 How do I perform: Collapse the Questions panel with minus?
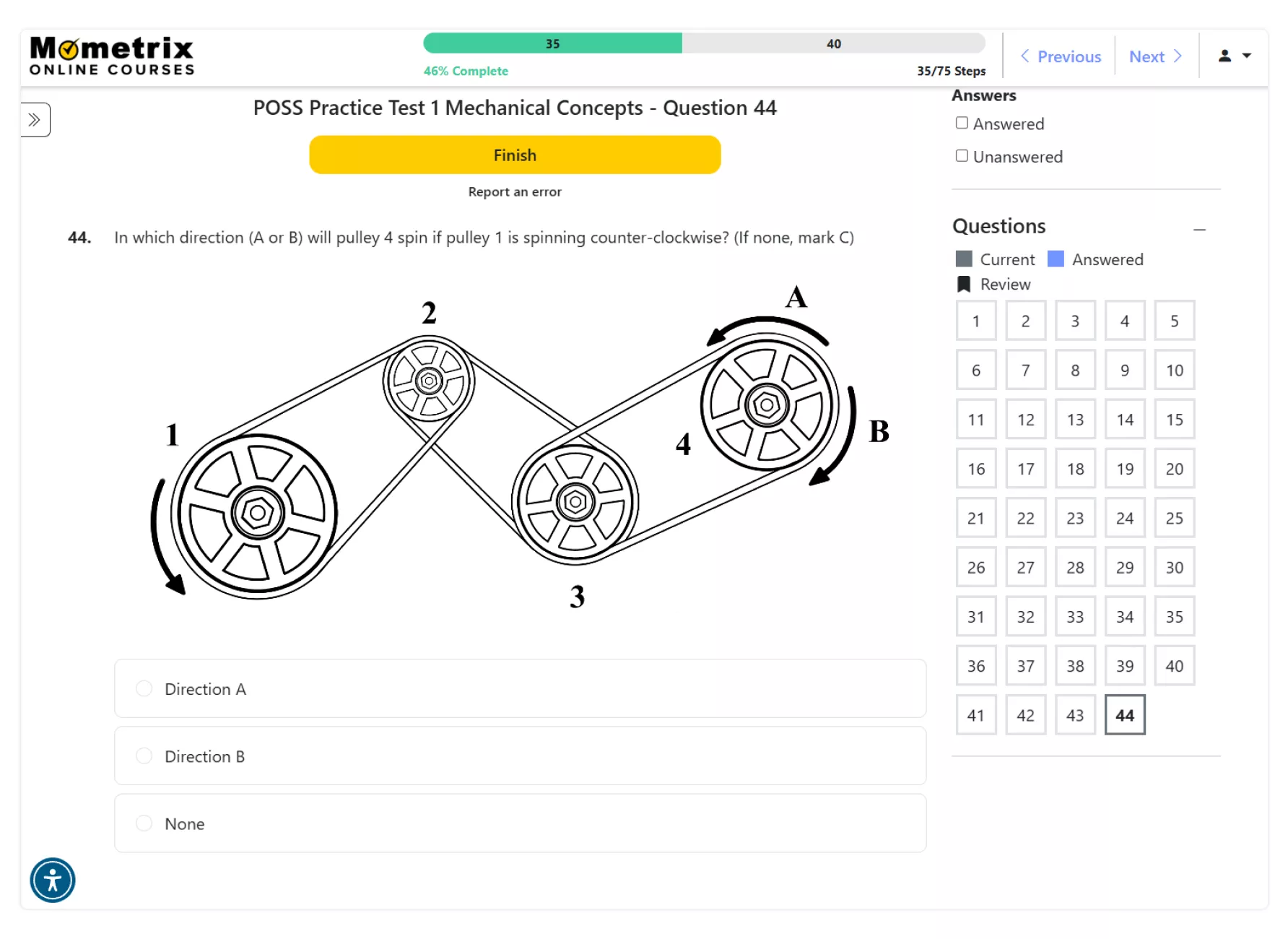1200,230
